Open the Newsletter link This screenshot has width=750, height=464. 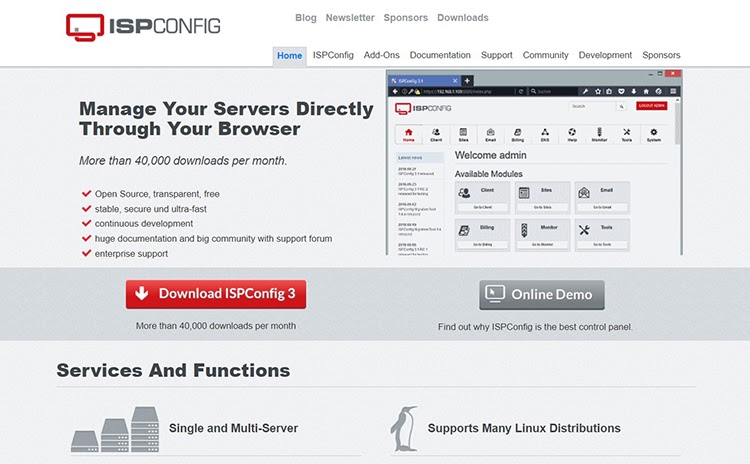pos(350,18)
